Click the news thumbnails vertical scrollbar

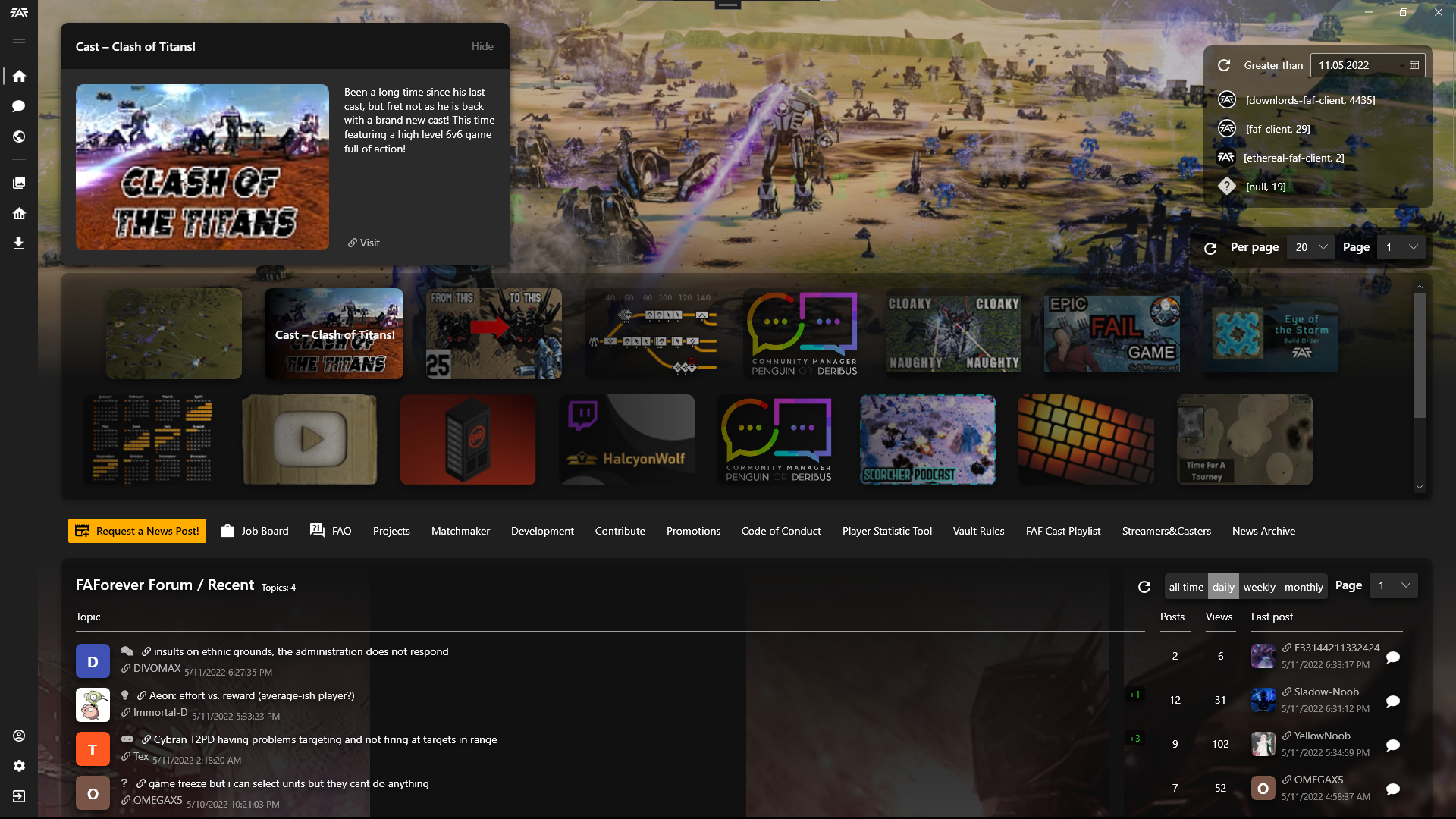coord(1420,355)
